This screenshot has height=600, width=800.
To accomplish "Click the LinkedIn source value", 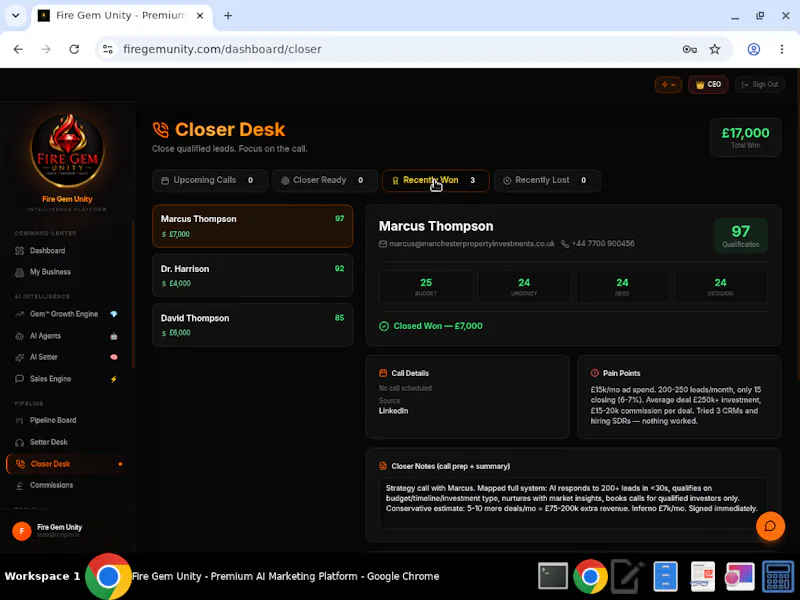I will click(393, 411).
